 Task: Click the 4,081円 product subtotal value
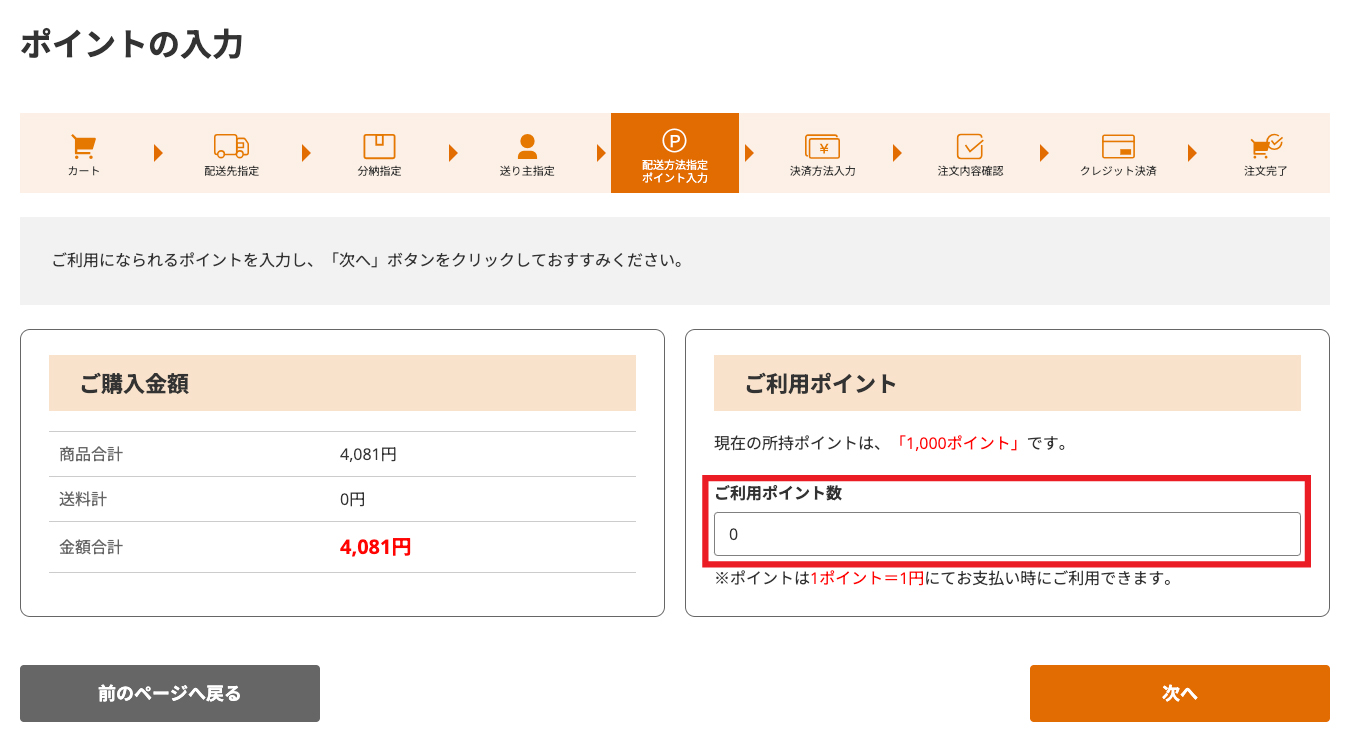tap(368, 454)
